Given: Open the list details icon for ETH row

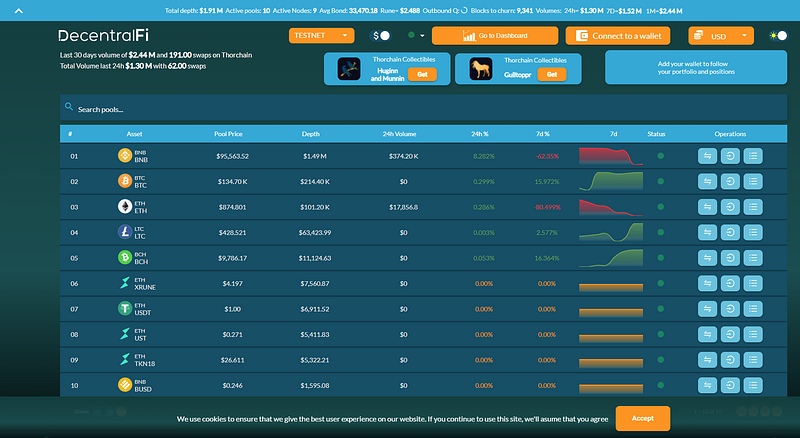Looking at the screenshot, I should point(753,207).
